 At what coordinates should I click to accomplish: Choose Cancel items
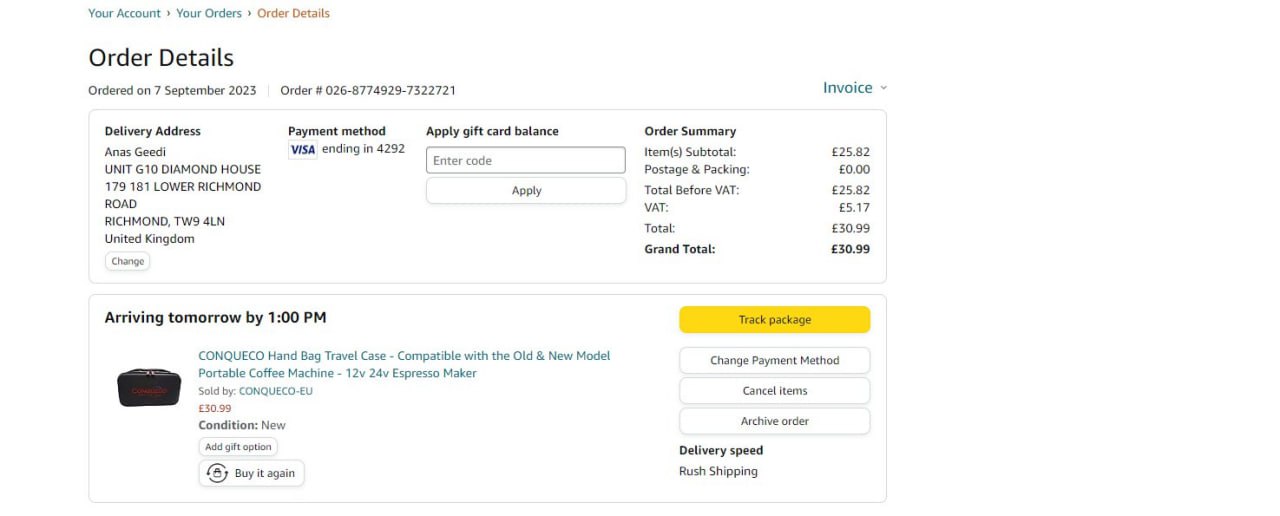point(774,391)
